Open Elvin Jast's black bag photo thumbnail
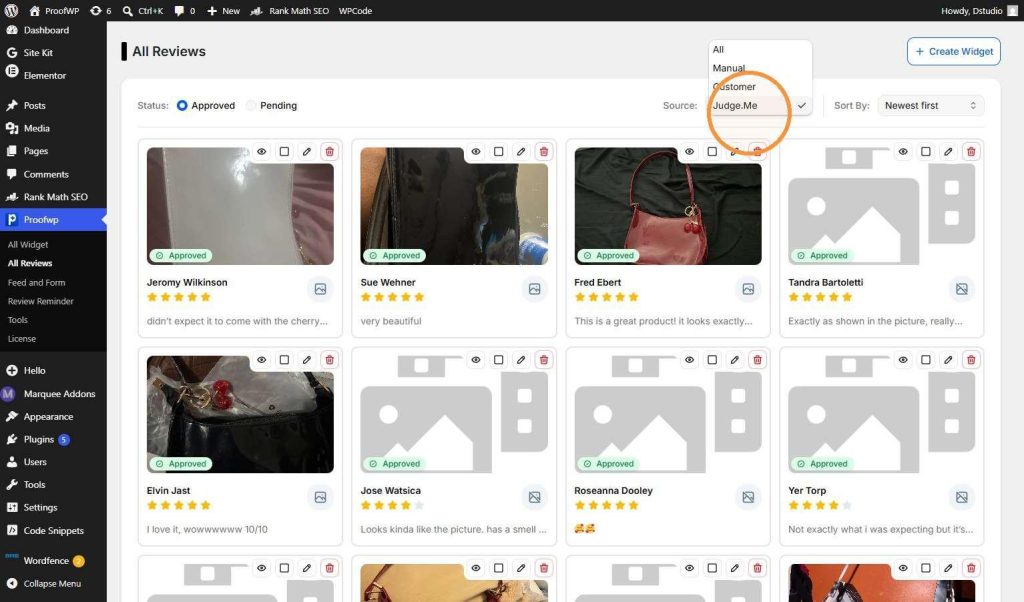Image resolution: width=1024 pixels, height=602 pixels. [x=240, y=414]
